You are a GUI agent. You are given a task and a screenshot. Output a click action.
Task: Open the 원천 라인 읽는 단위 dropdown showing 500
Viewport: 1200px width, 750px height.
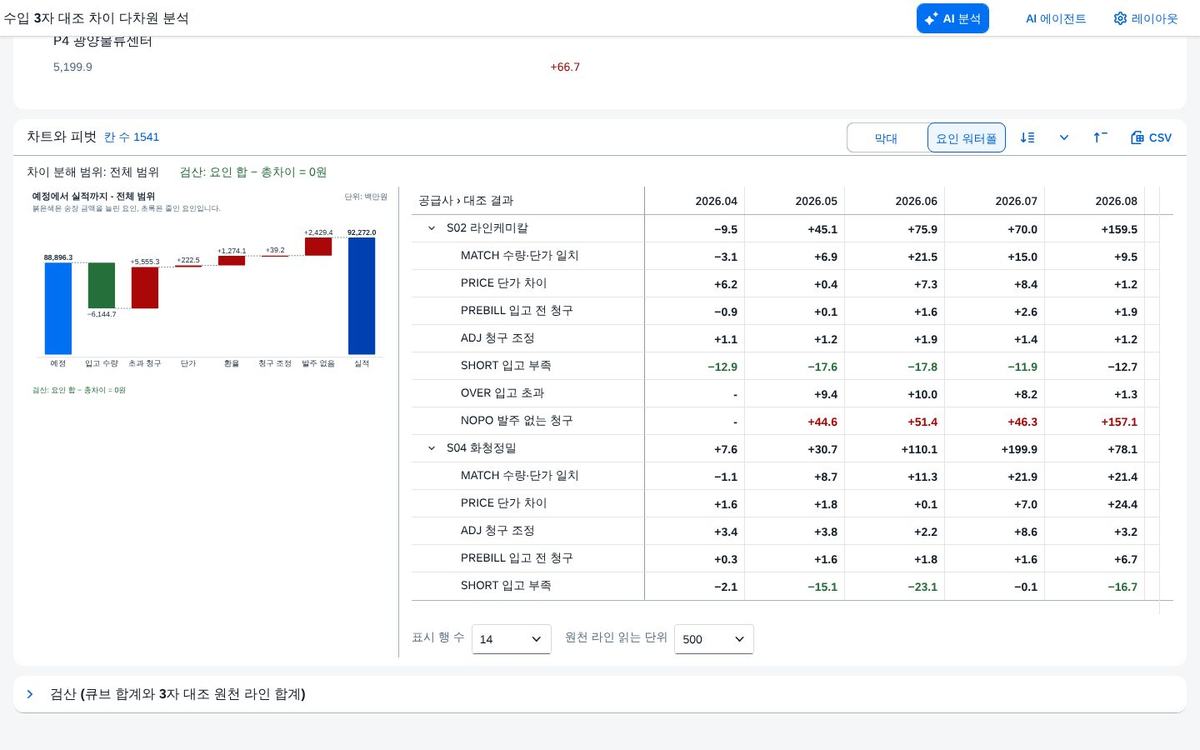(x=714, y=639)
